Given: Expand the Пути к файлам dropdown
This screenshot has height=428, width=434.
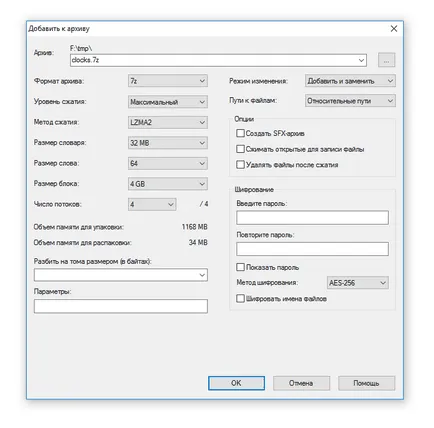Looking at the screenshot, I should [x=350, y=101].
